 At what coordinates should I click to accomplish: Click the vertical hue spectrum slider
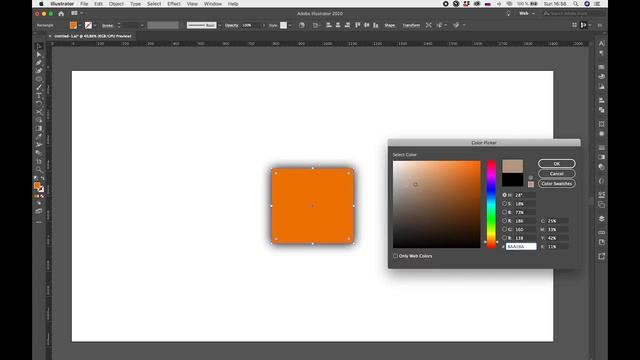tap(491, 204)
